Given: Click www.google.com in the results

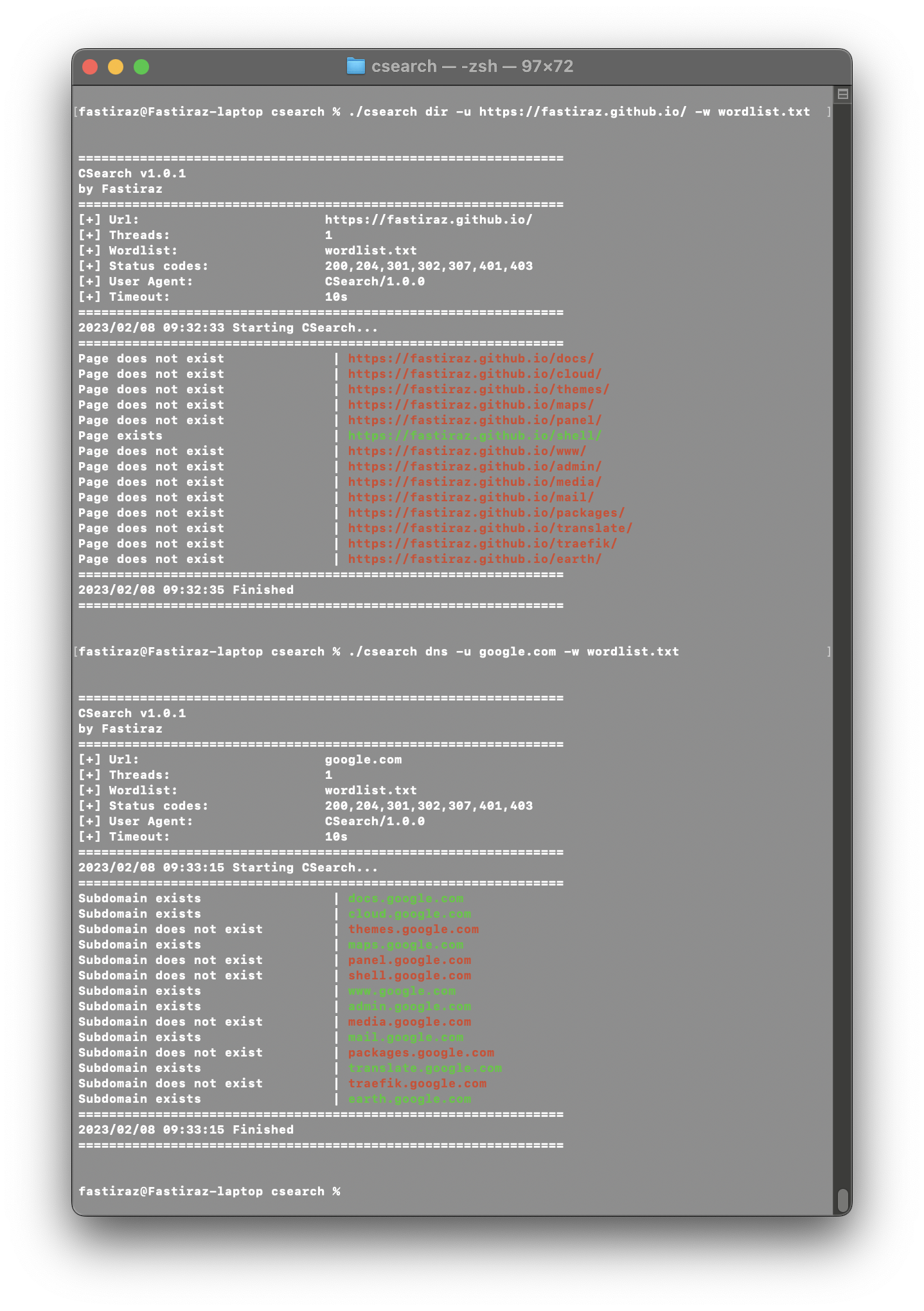Looking at the screenshot, I should 402,991.
